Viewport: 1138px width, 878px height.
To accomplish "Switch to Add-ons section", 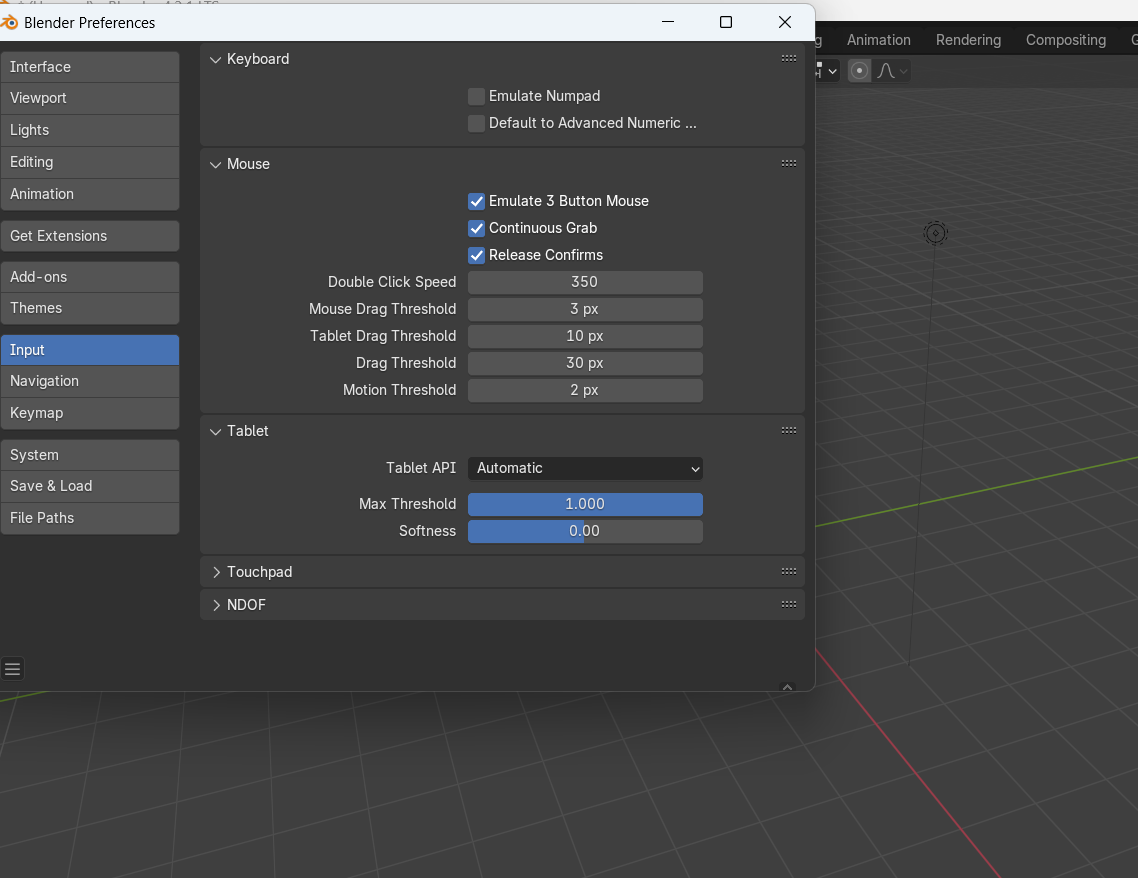I will tap(90, 277).
